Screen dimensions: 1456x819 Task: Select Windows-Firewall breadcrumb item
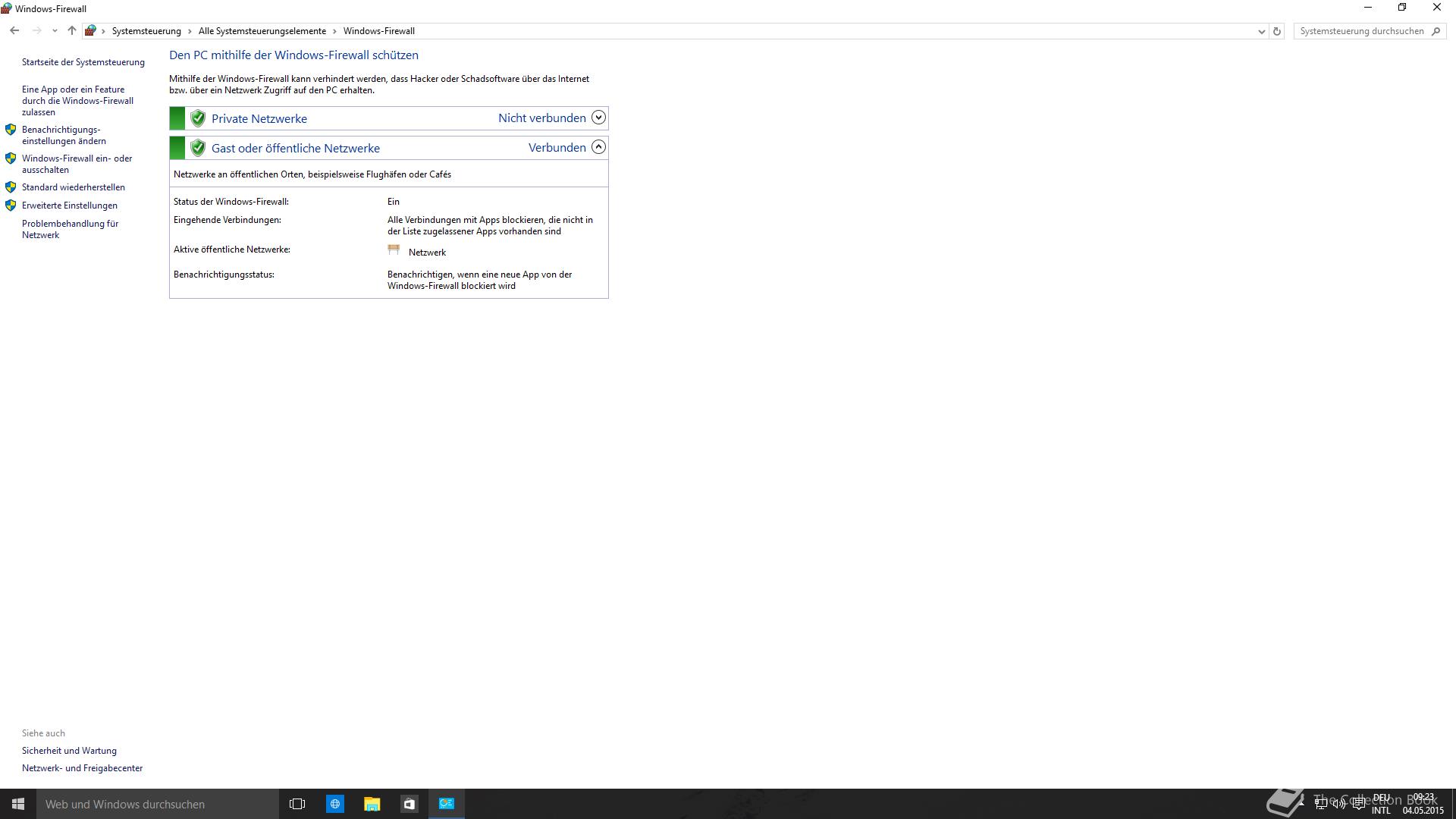pyautogui.click(x=379, y=31)
